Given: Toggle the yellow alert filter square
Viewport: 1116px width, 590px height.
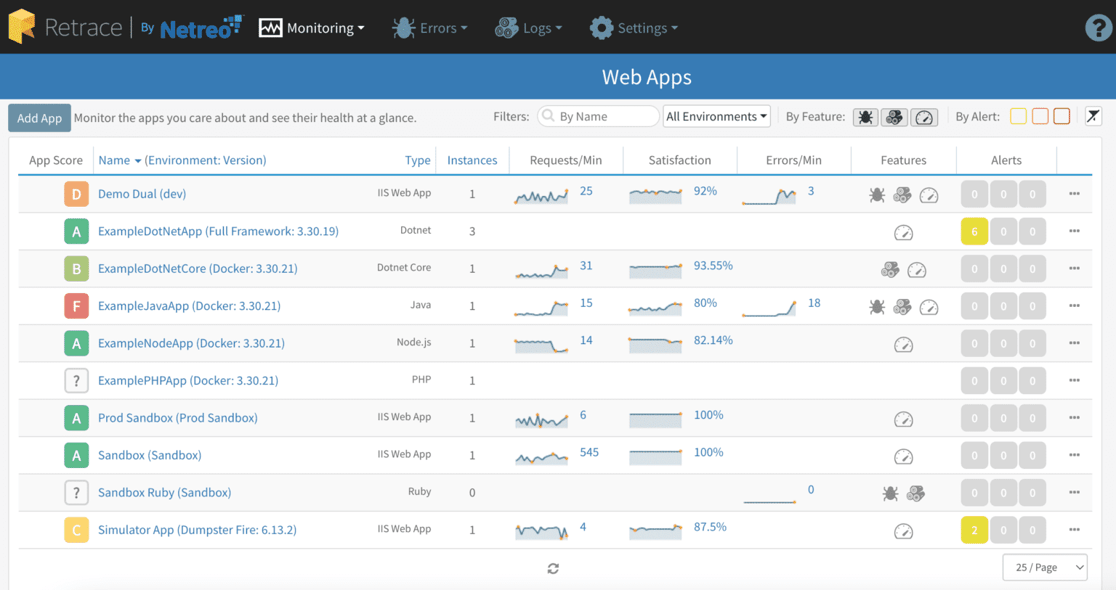Looking at the screenshot, I should tap(1018, 116).
